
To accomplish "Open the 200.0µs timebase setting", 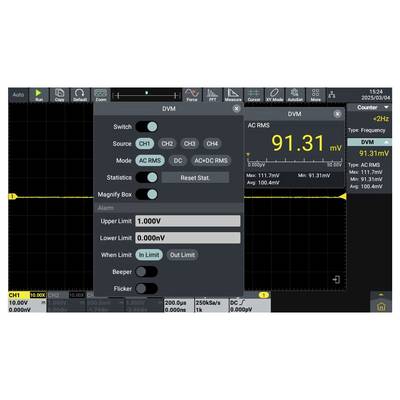I will pos(179,306).
